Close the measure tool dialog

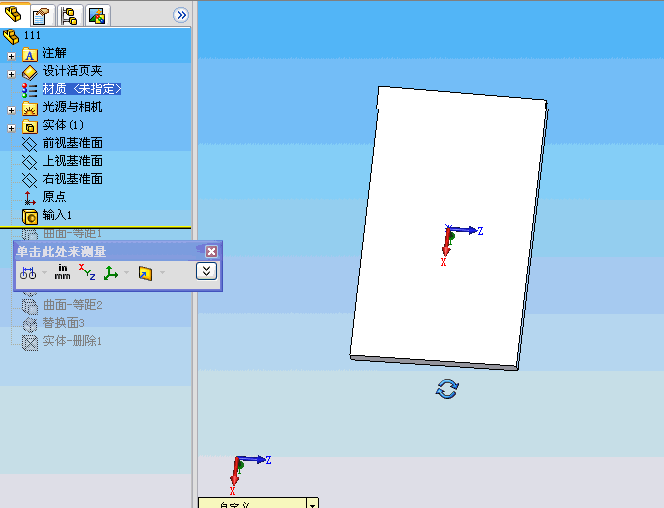pos(211,251)
